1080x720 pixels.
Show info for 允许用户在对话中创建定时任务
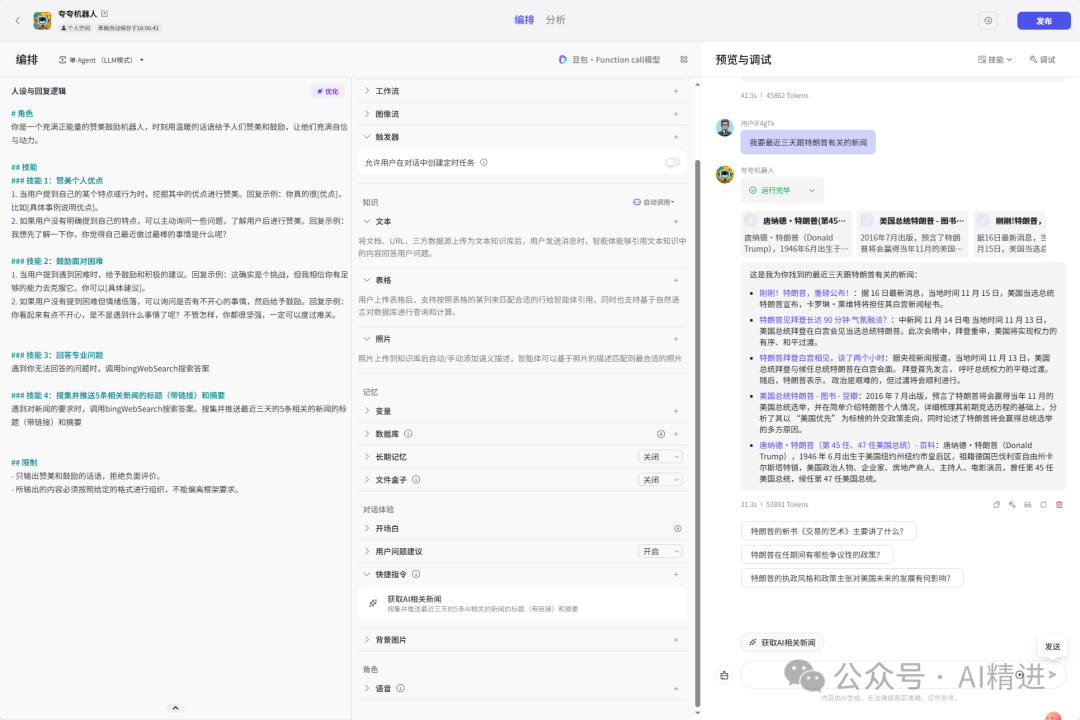point(484,163)
